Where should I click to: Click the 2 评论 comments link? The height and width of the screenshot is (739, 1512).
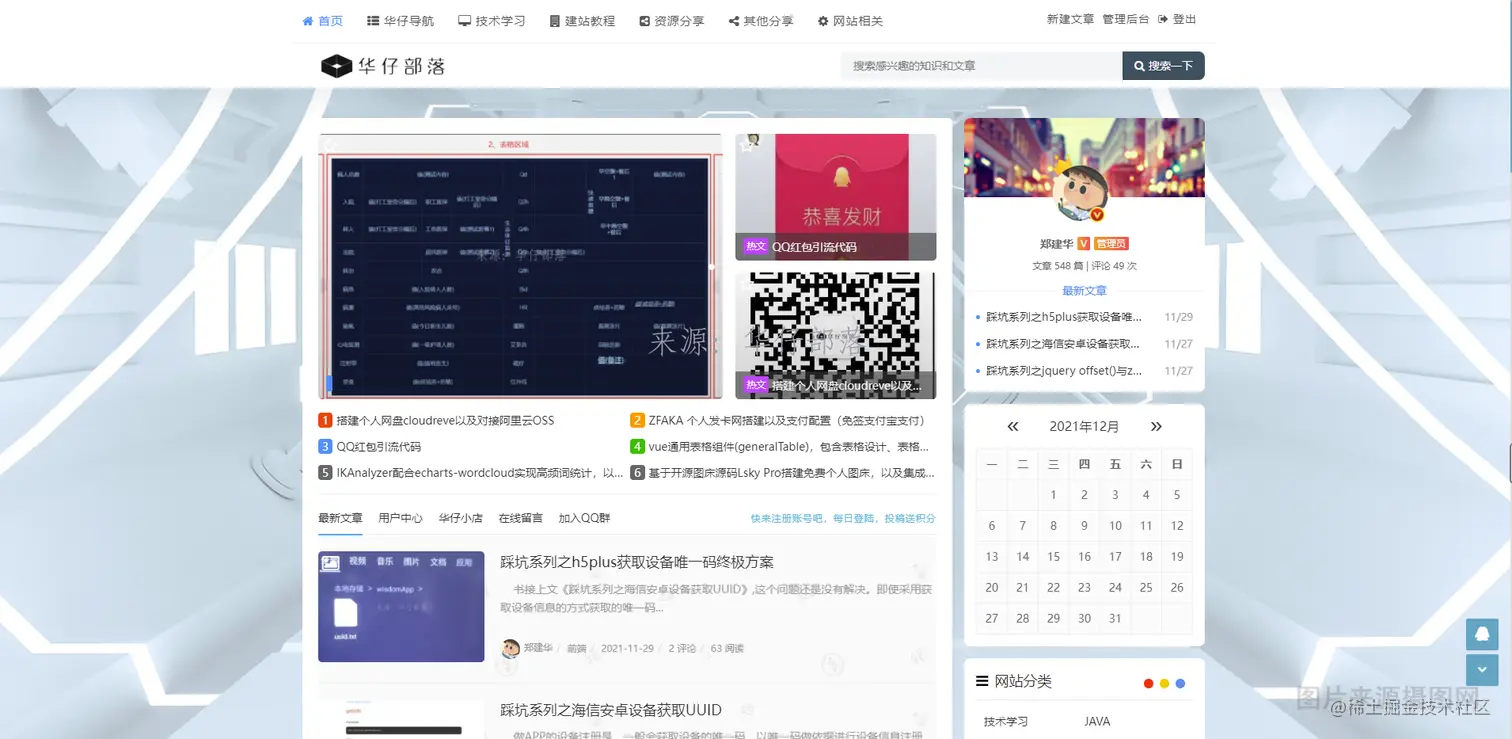682,648
